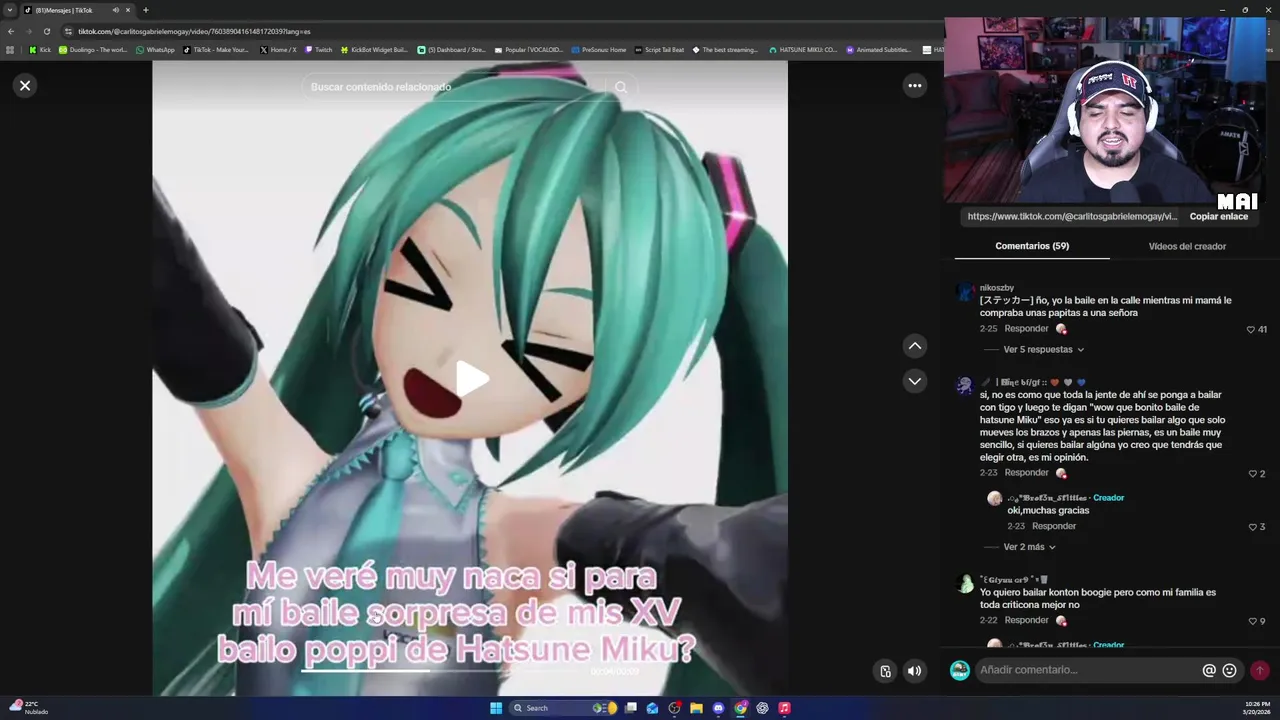Open the 'Script Tail Beat' bookmark
Screen dimensions: 1280x720
(x=660, y=49)
